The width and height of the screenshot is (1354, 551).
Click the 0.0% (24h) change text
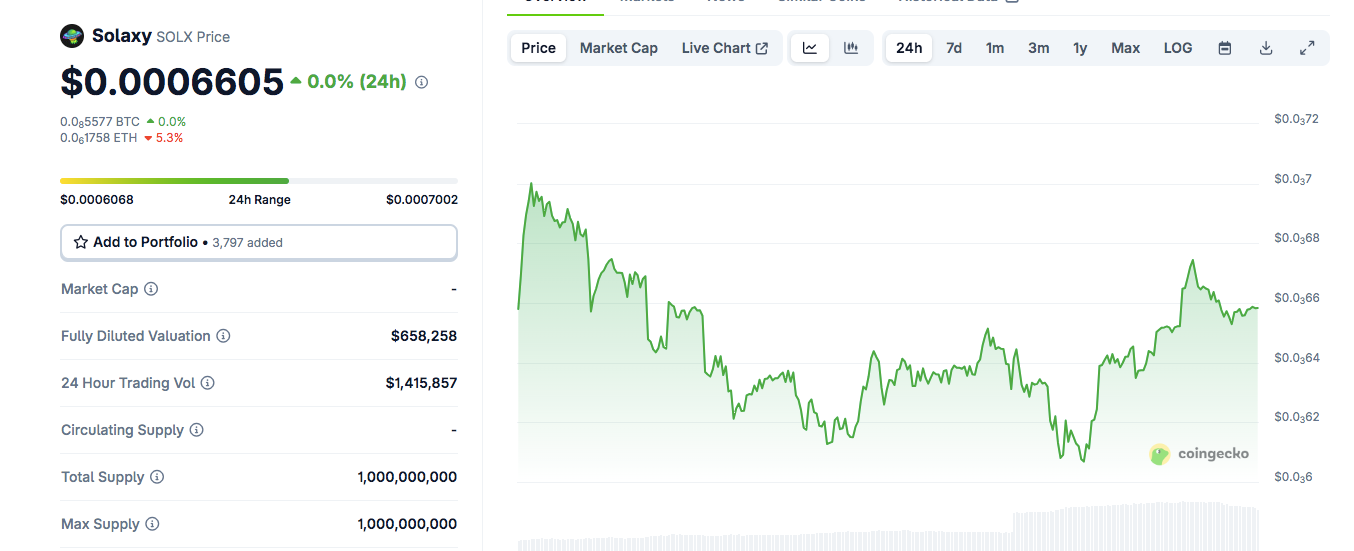[x=357, y=82]
